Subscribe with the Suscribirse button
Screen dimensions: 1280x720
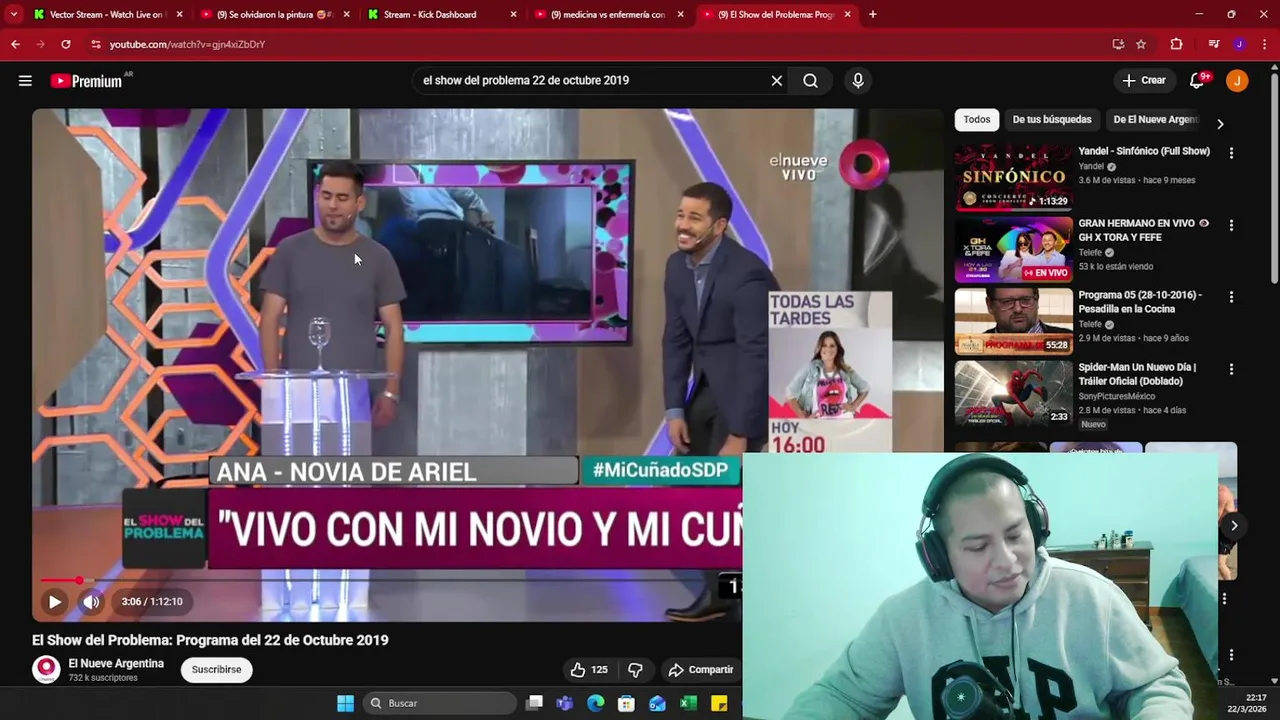point(216,670)
